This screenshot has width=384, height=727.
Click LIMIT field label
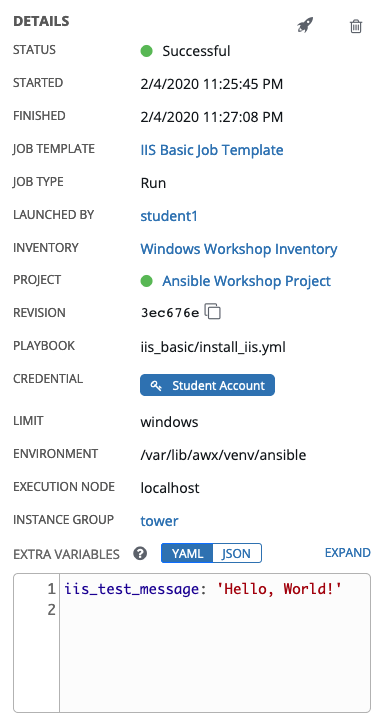click(x=29, y=421)
